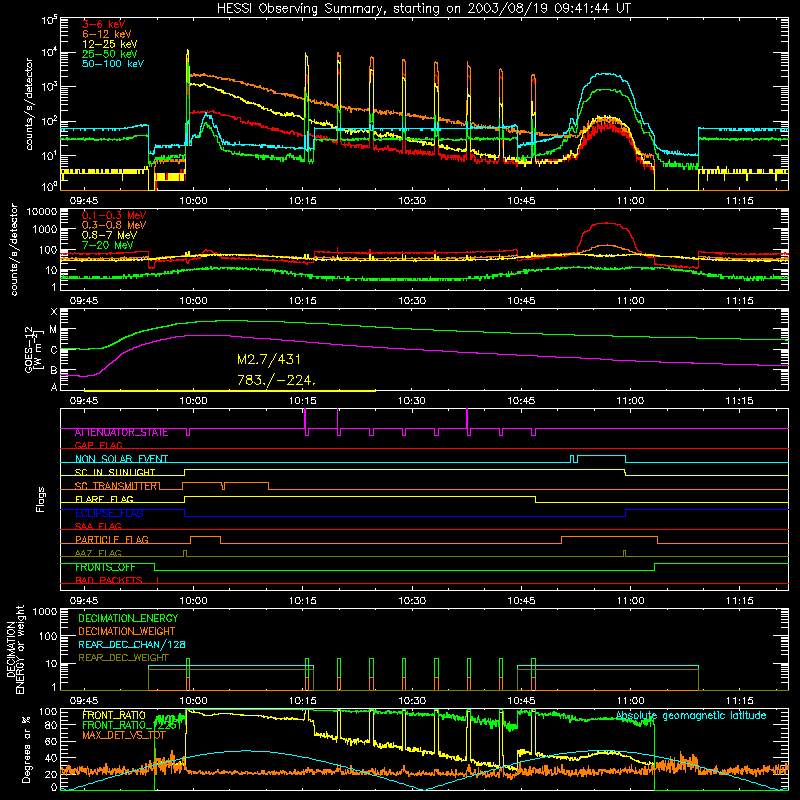Click the yellow 12-25 keV legend label
The image size is (800, 800).
point(110,44)
